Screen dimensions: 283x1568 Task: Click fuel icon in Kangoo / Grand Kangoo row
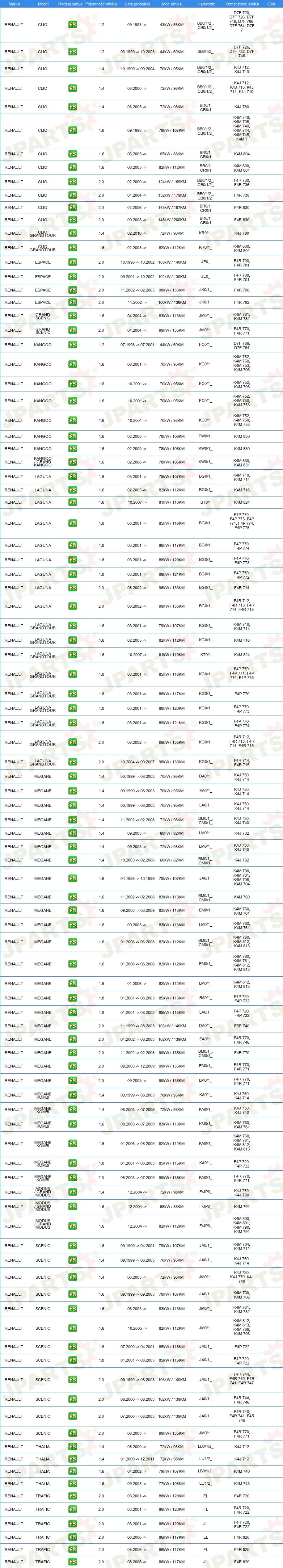tap(72, 462)
